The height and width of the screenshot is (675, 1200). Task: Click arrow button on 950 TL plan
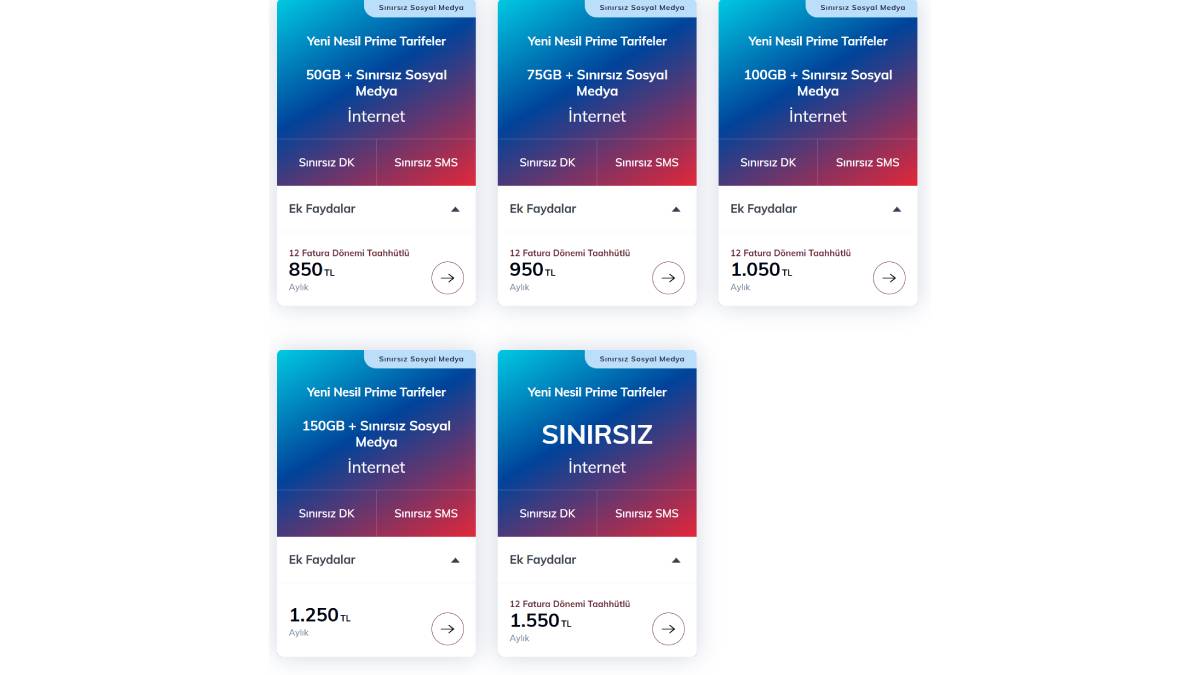(x=668, y=278)
